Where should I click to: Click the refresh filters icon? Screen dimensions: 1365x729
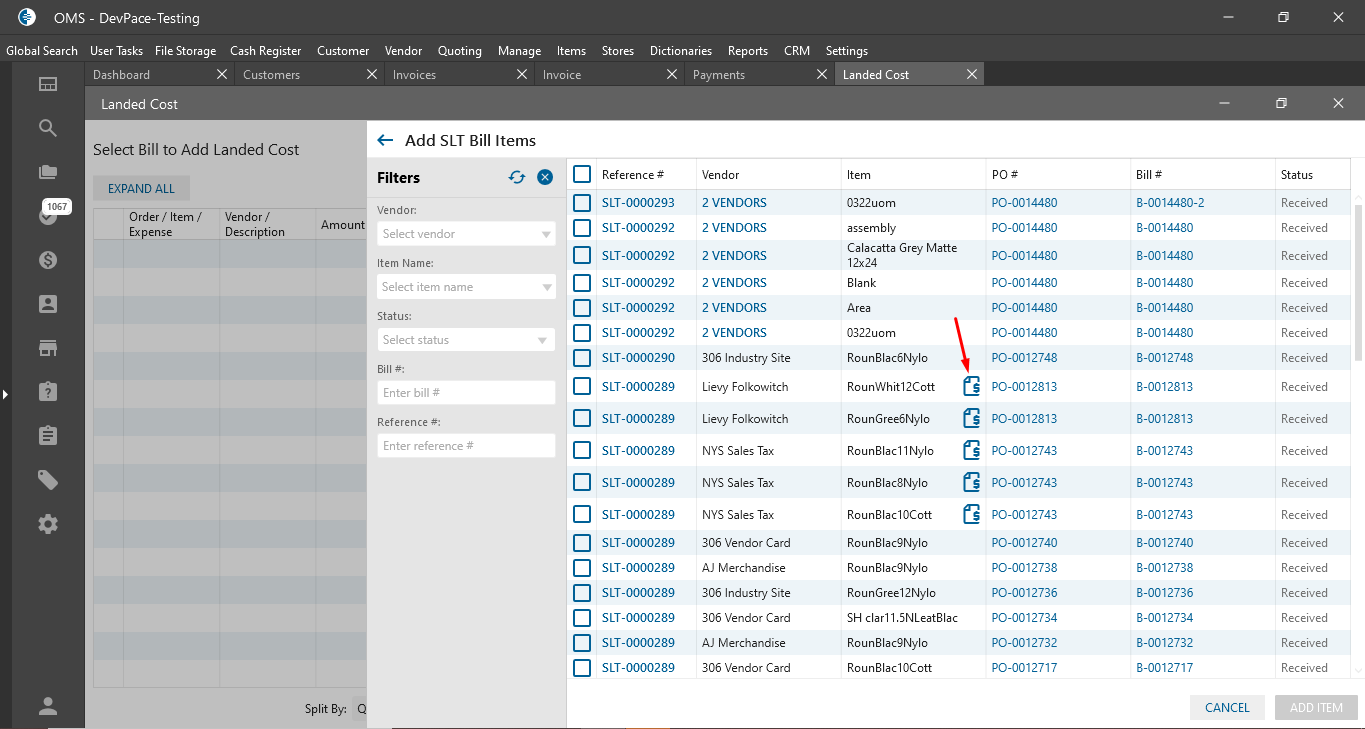pyautogui.click(x=517, y=177)
